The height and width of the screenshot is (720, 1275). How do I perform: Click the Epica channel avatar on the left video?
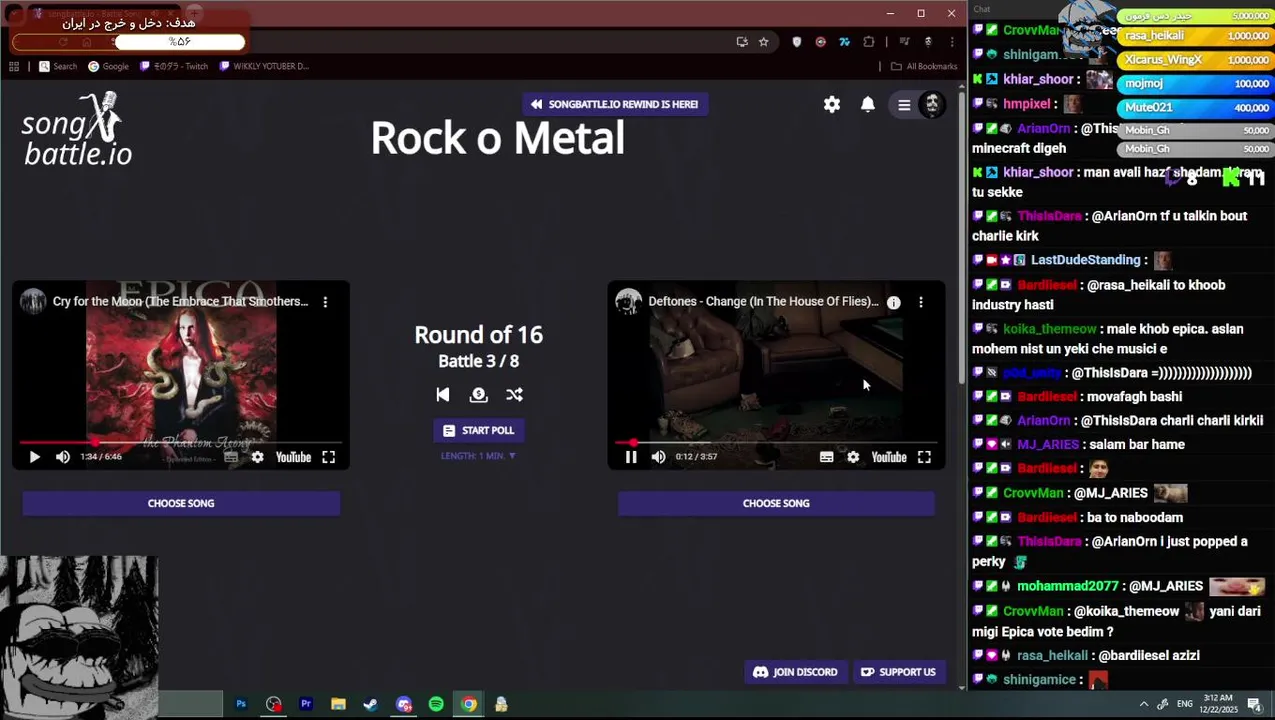33,301
